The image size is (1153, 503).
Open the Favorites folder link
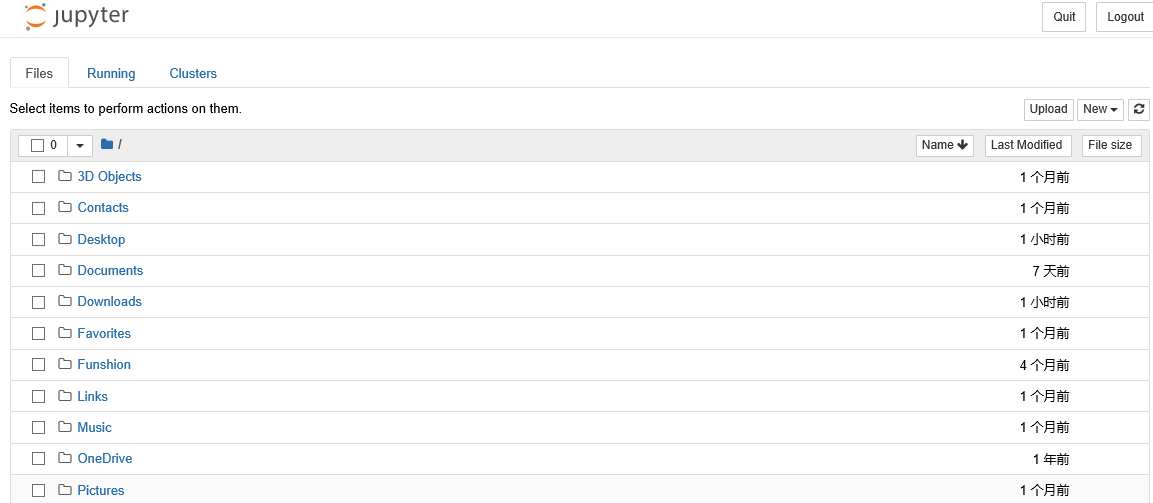(x=104, y=334)
